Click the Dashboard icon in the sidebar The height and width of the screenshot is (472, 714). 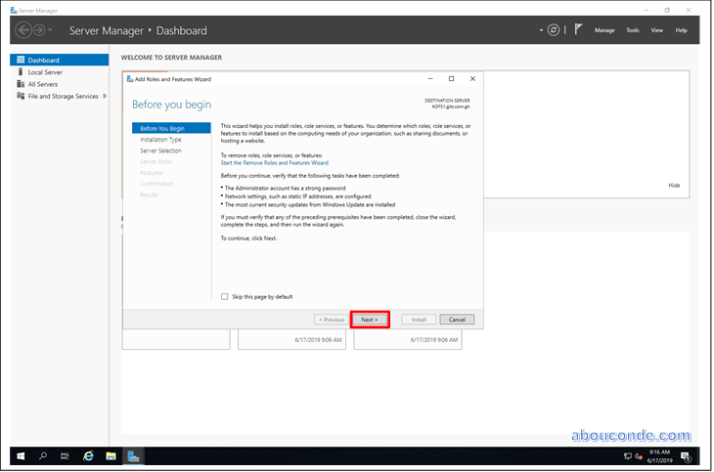coord(20,60)
